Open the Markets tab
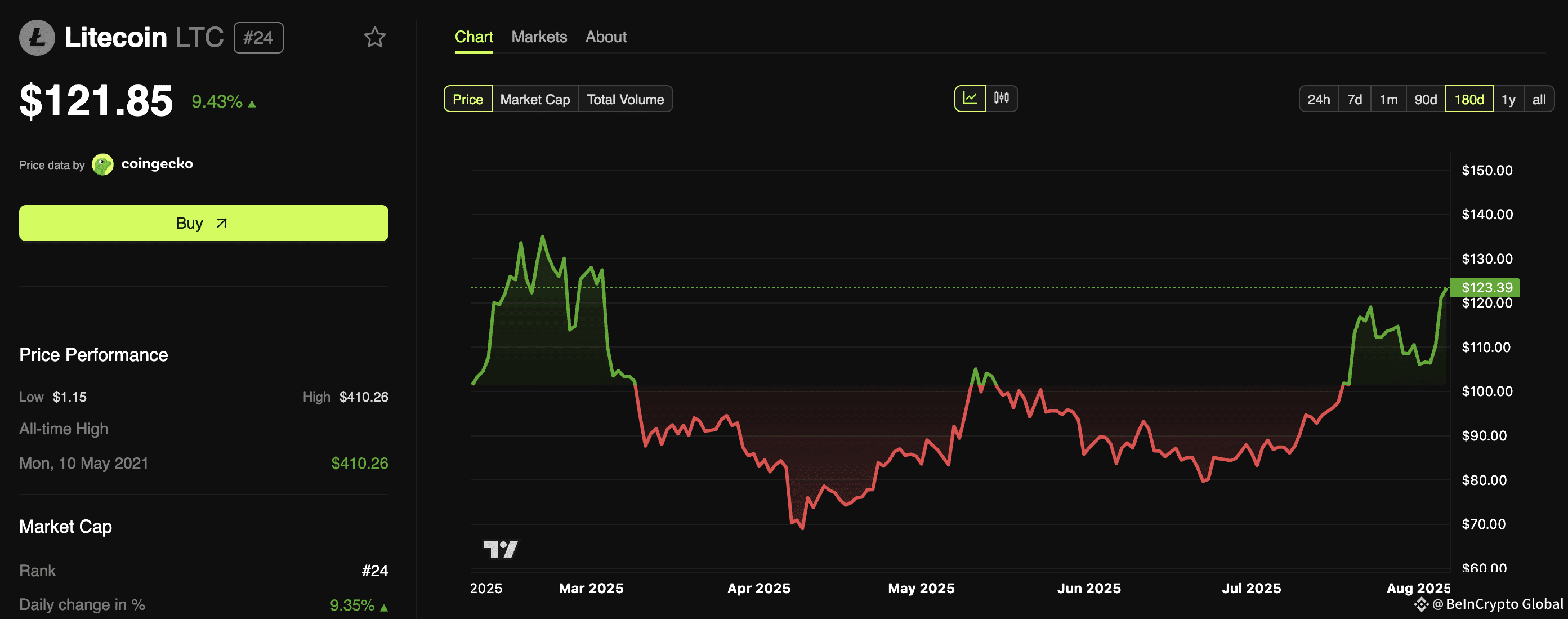The height and width of the screenshot is (619, 1568). point(539,37)
